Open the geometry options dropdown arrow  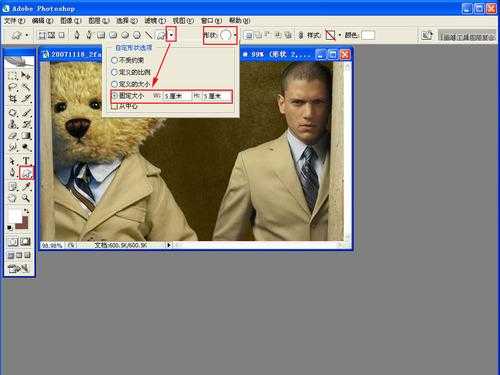pyautogui.click(x=171, y=35)
